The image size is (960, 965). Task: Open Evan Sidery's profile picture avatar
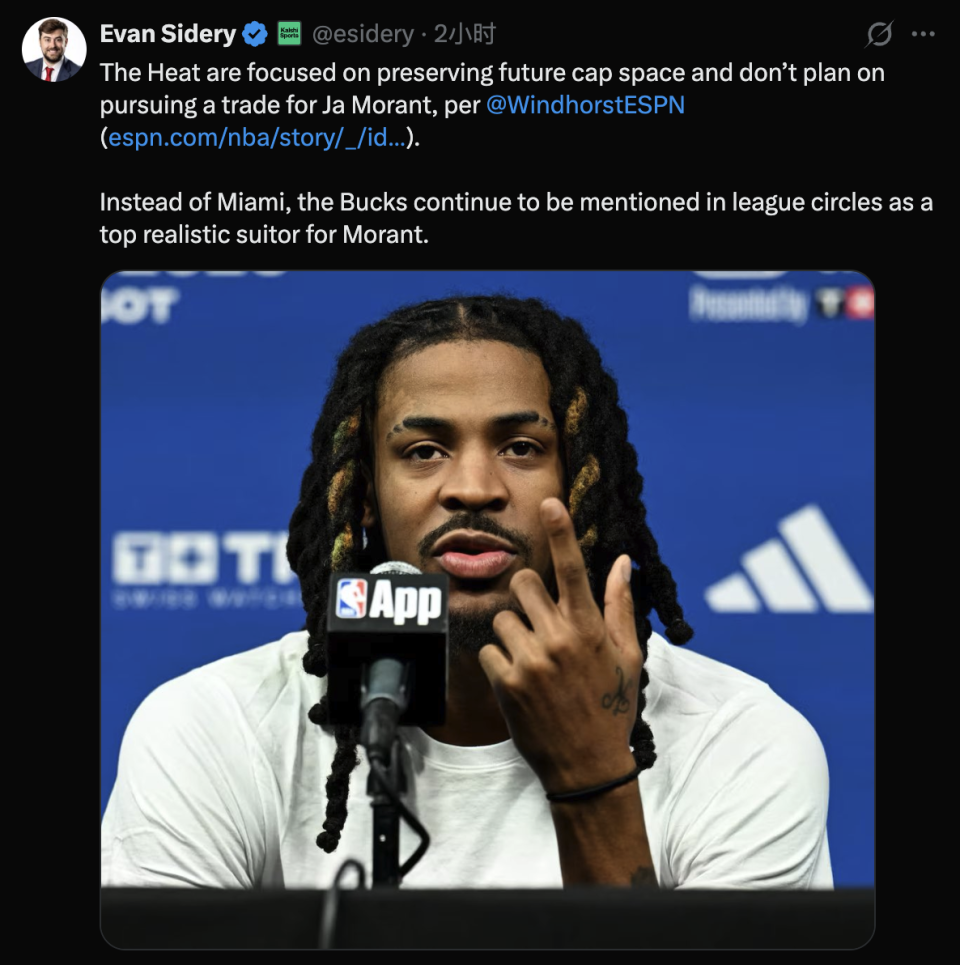54,49
